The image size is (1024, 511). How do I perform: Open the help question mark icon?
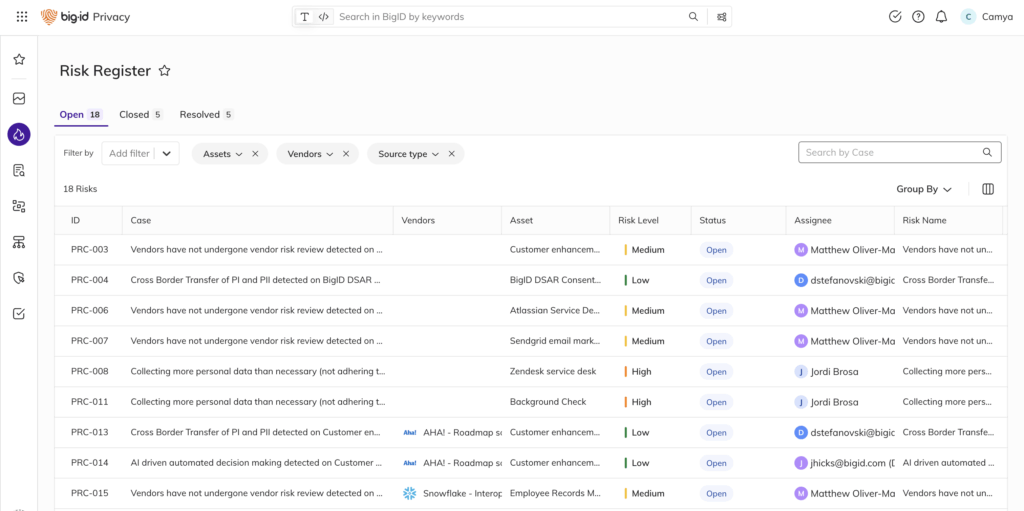click(918, 17)
